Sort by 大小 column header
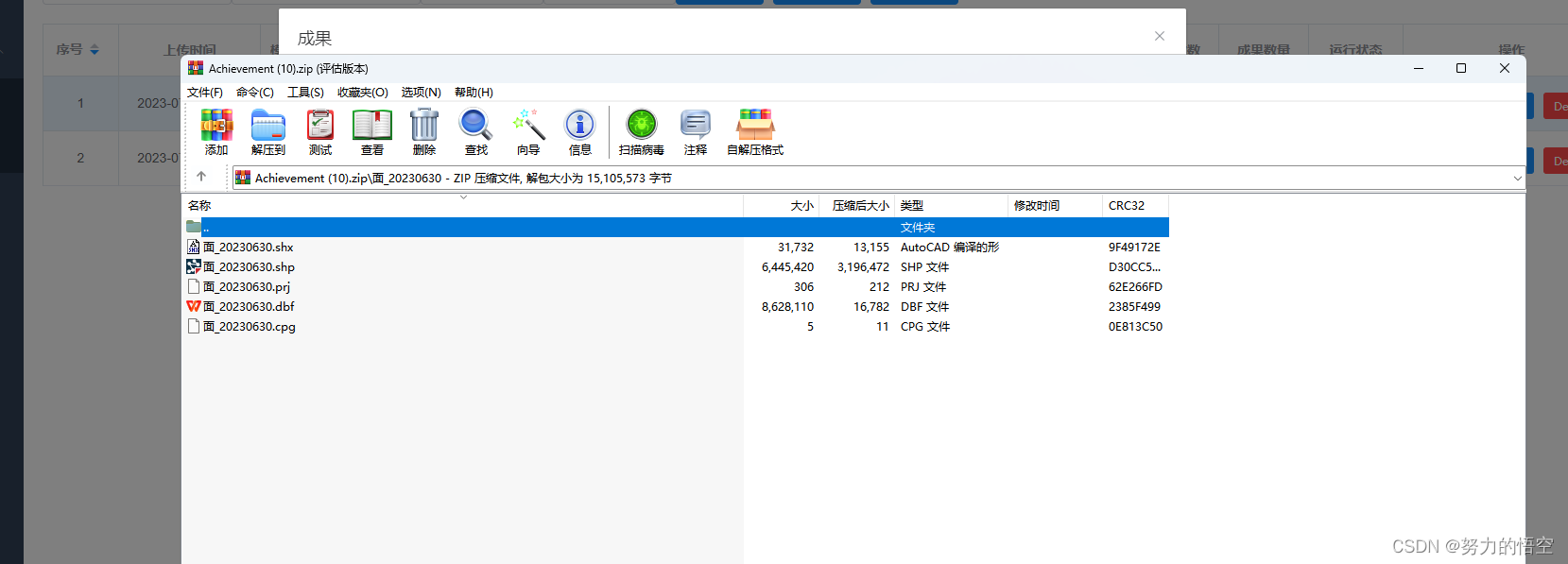 (x=782, y=205)
